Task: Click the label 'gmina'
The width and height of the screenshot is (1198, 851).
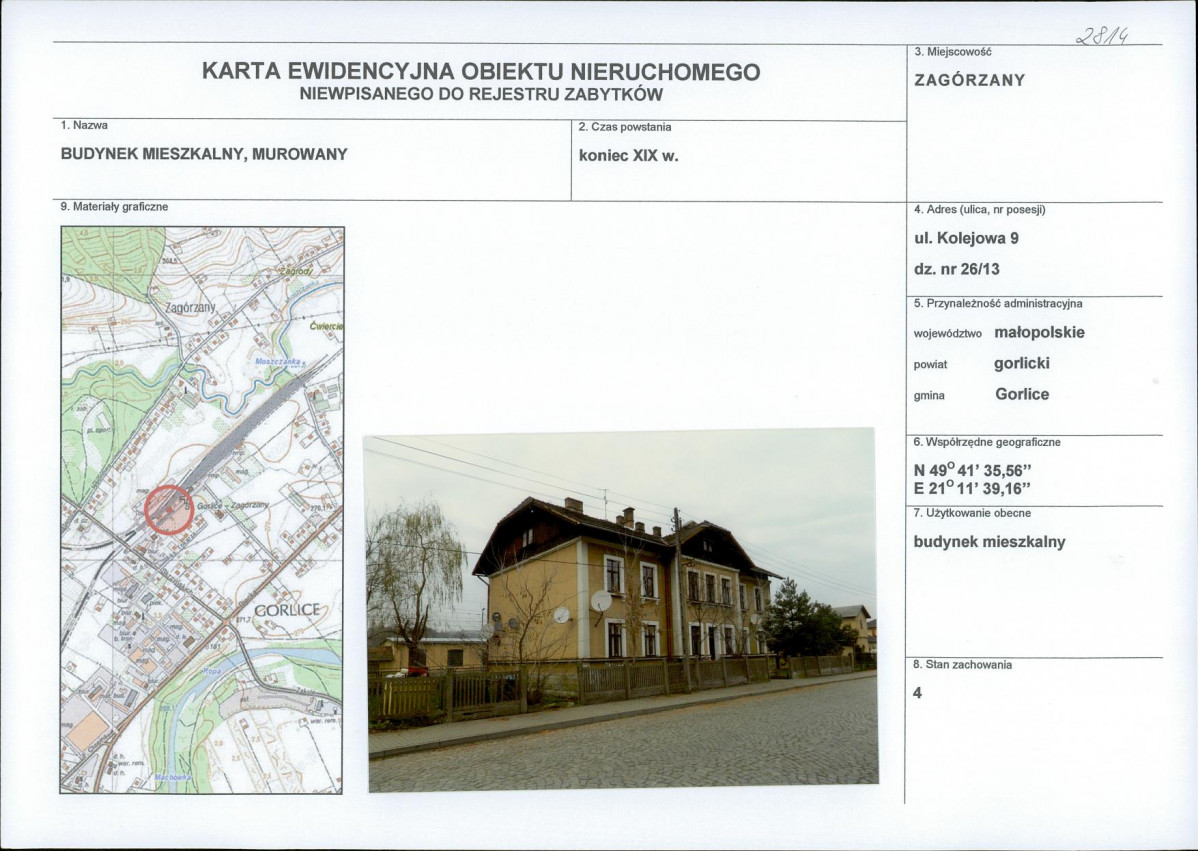Action: [929, 396]
